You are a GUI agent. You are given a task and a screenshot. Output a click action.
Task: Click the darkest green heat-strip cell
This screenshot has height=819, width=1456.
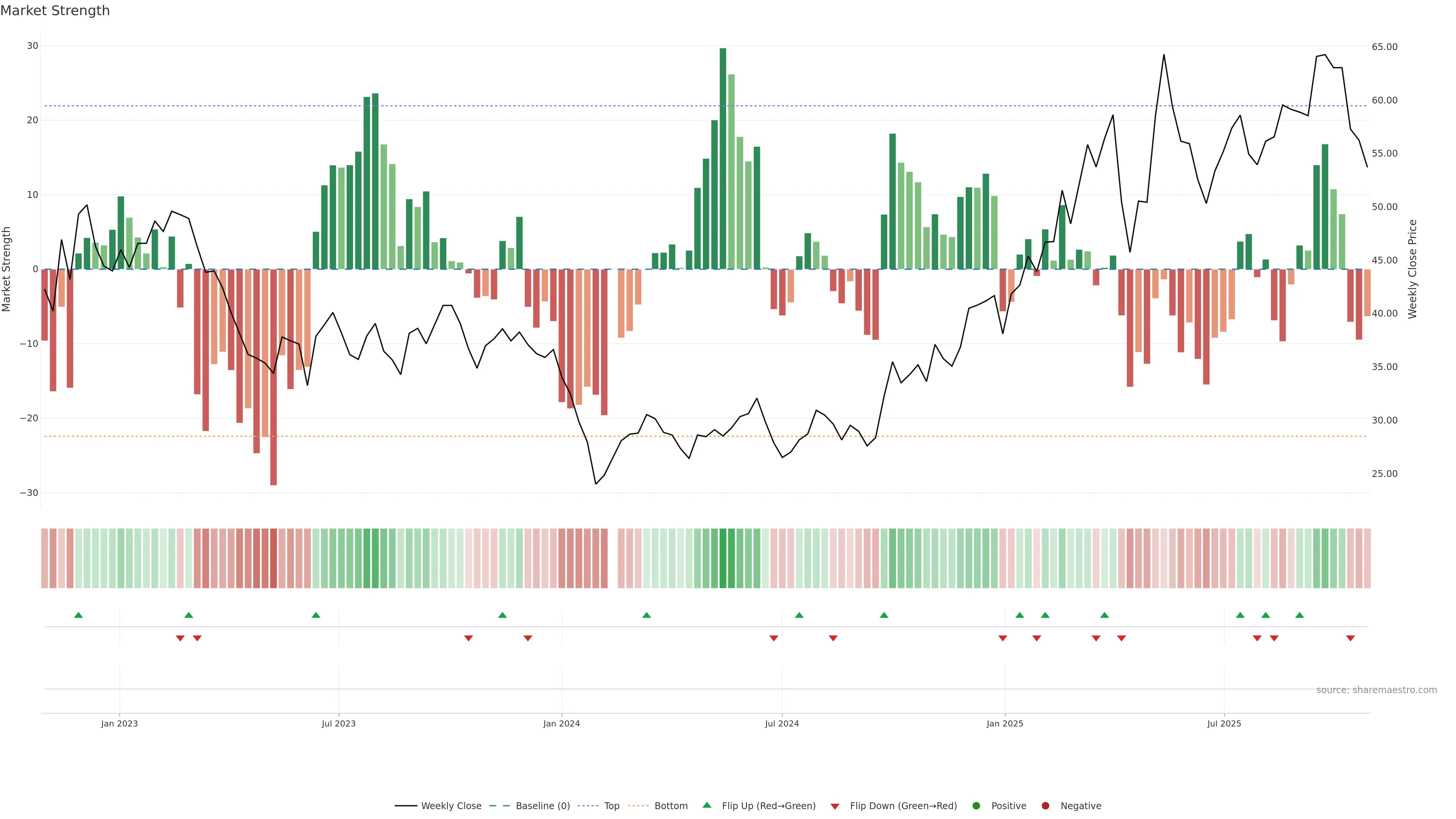click(x=723, y=559)
